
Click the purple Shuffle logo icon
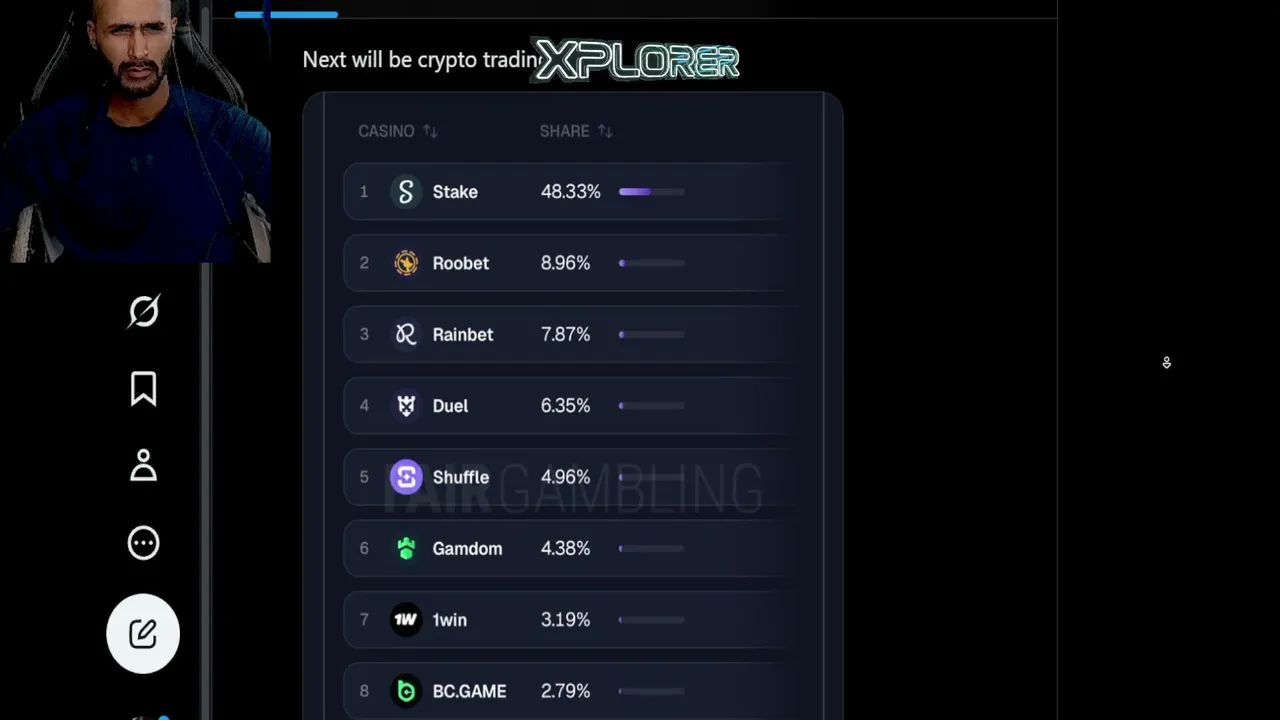click(406, 477)
